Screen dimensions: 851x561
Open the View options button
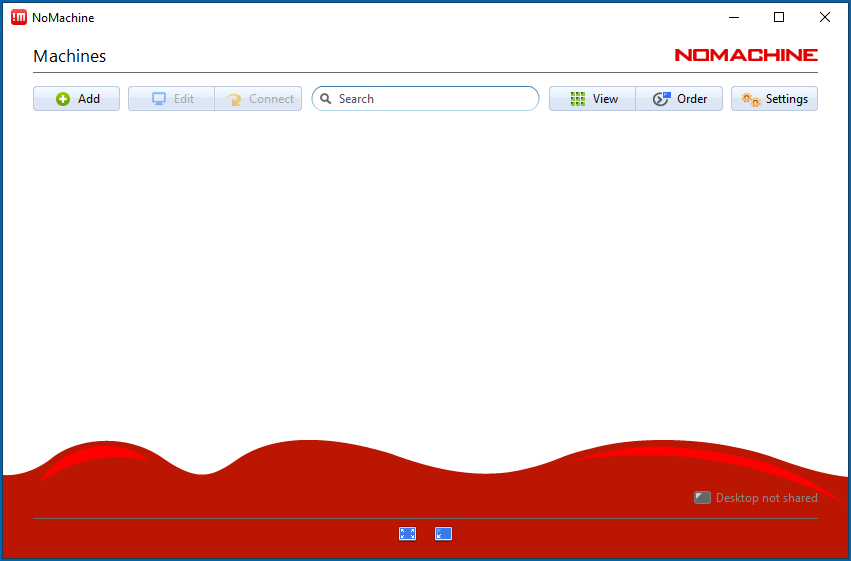592,99
